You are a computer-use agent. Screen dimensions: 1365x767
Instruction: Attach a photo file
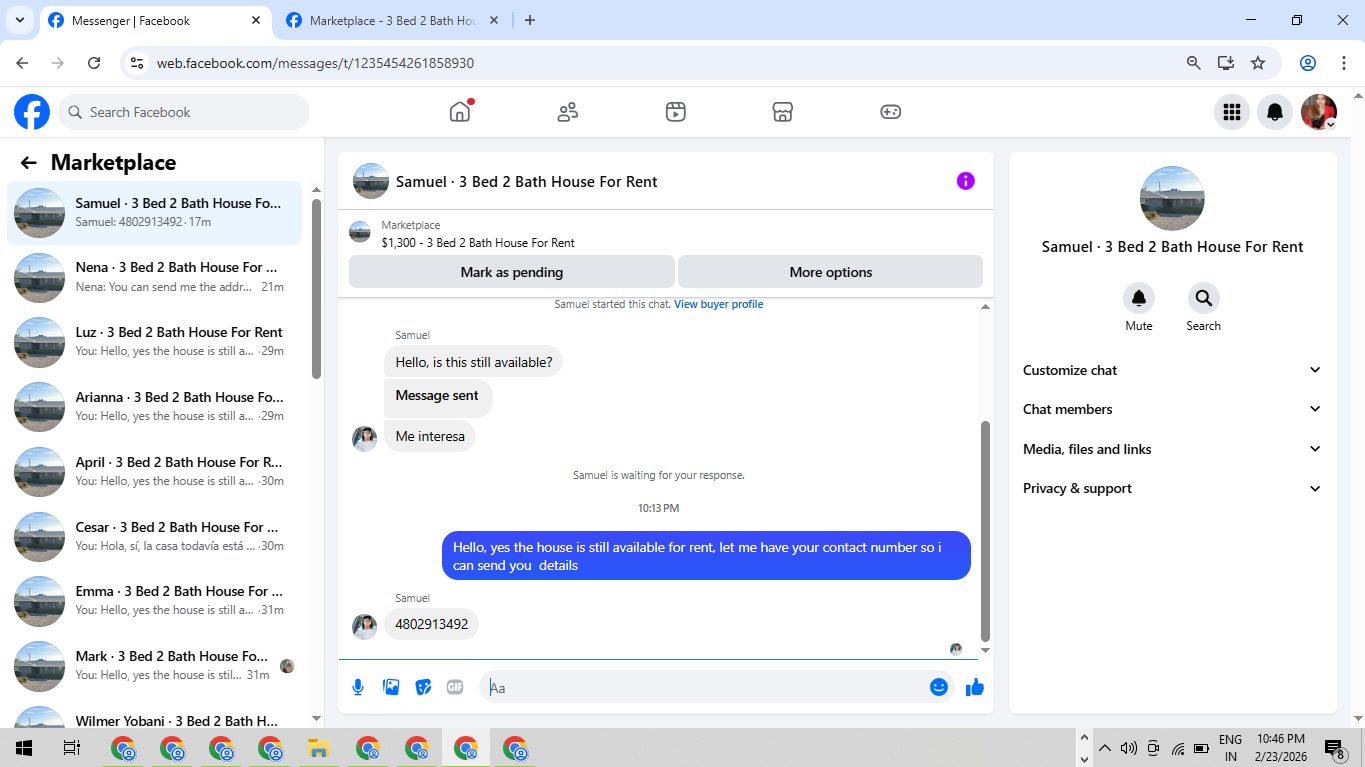[391, 687]
